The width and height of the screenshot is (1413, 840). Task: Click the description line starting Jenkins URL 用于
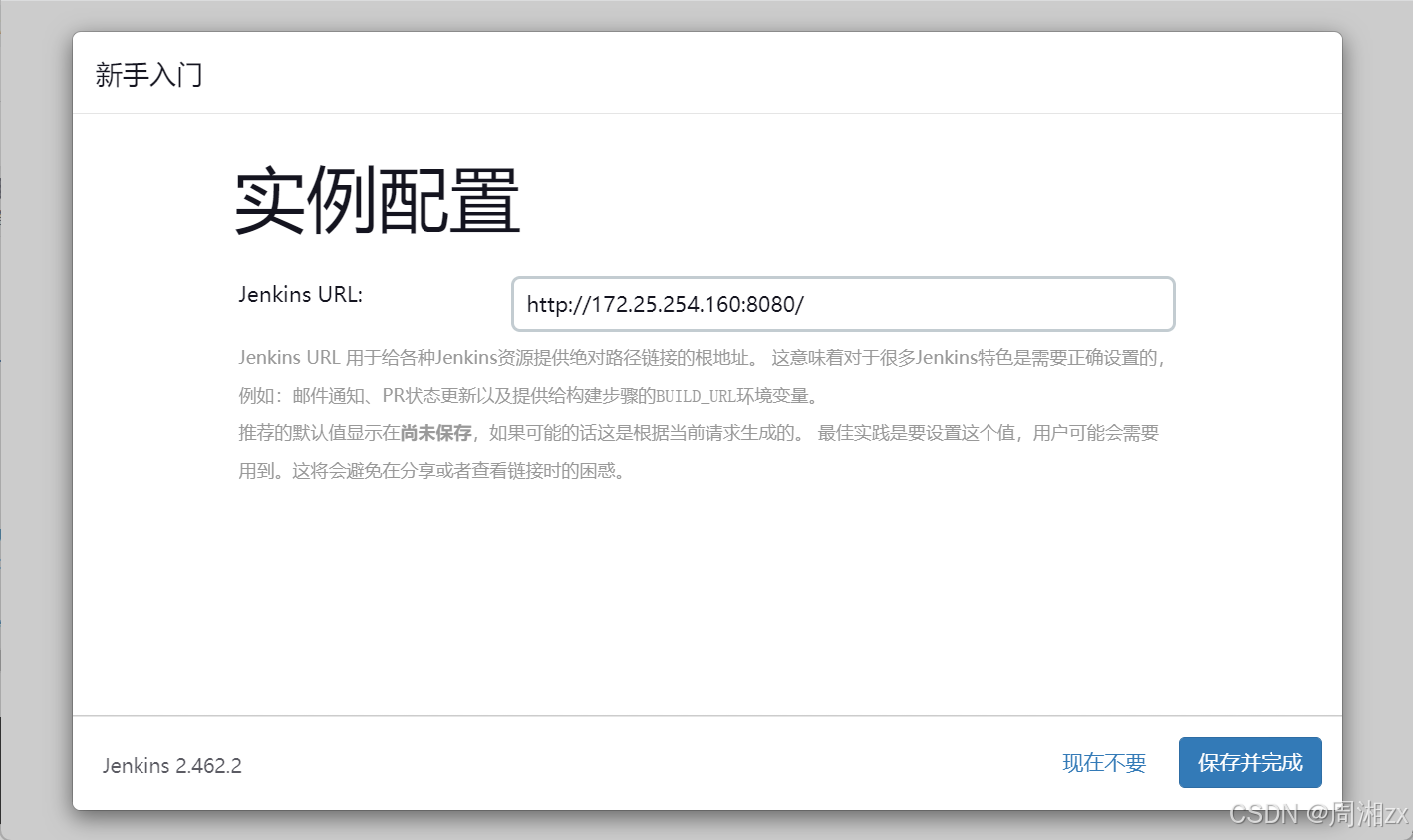pyautogui.click(x=703, y=358)
